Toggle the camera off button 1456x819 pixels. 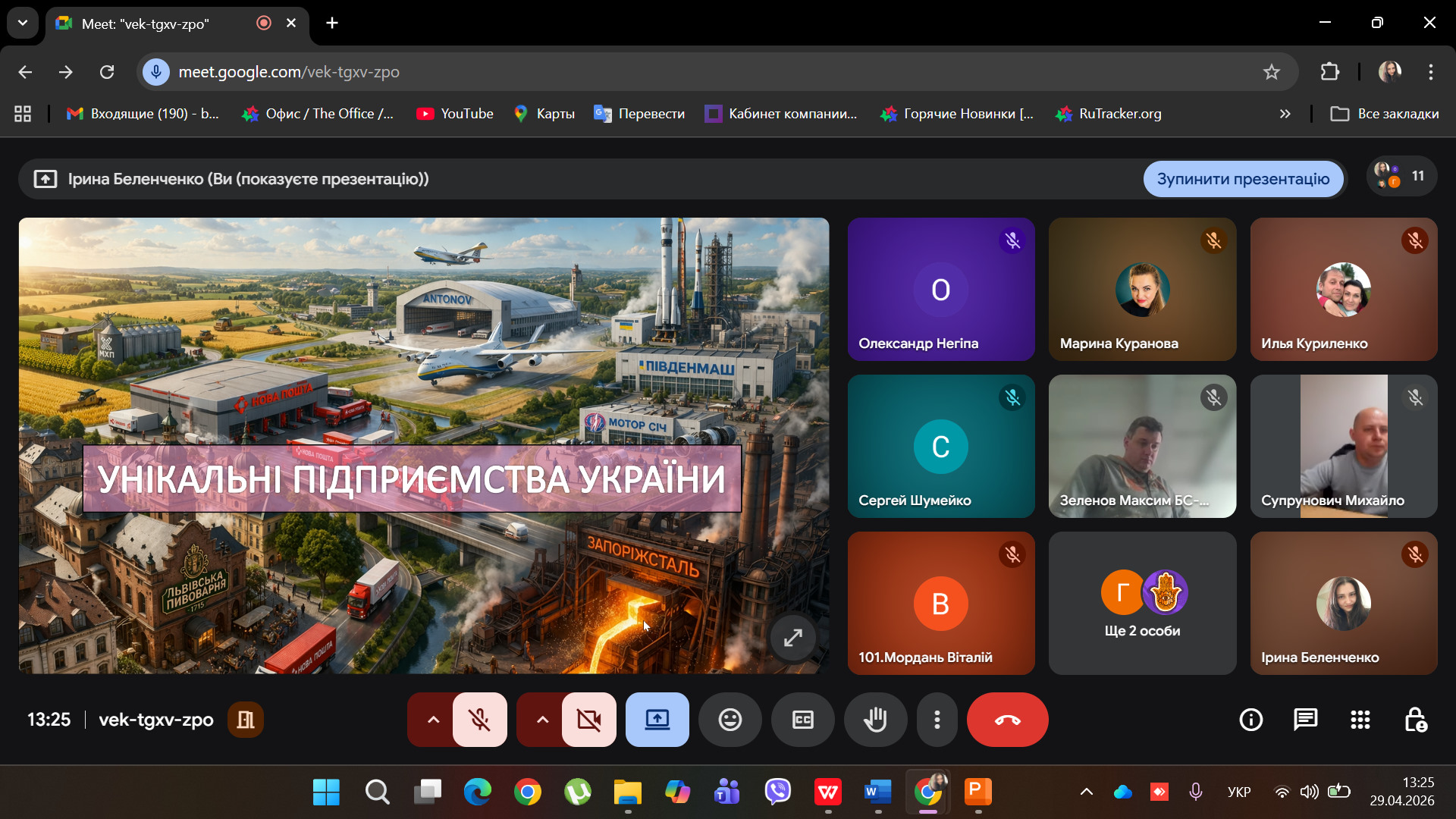click(588, 720)
